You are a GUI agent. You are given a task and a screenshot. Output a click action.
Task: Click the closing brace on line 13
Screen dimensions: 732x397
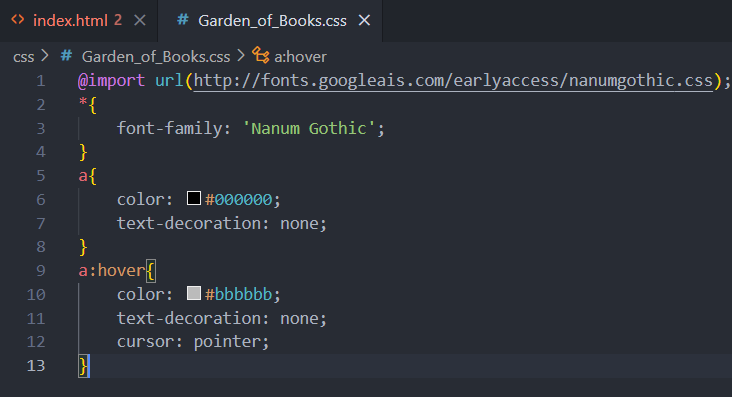(x=83, y=366)
